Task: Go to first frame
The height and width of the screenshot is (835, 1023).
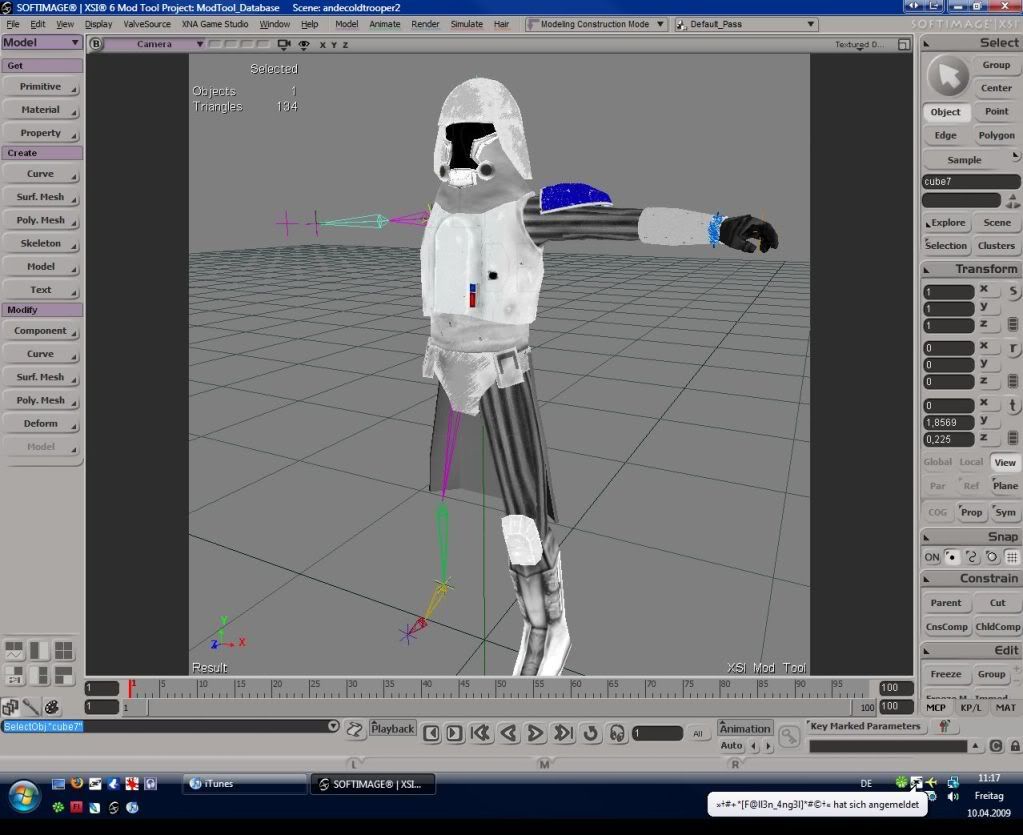Action: pos(481,733)
